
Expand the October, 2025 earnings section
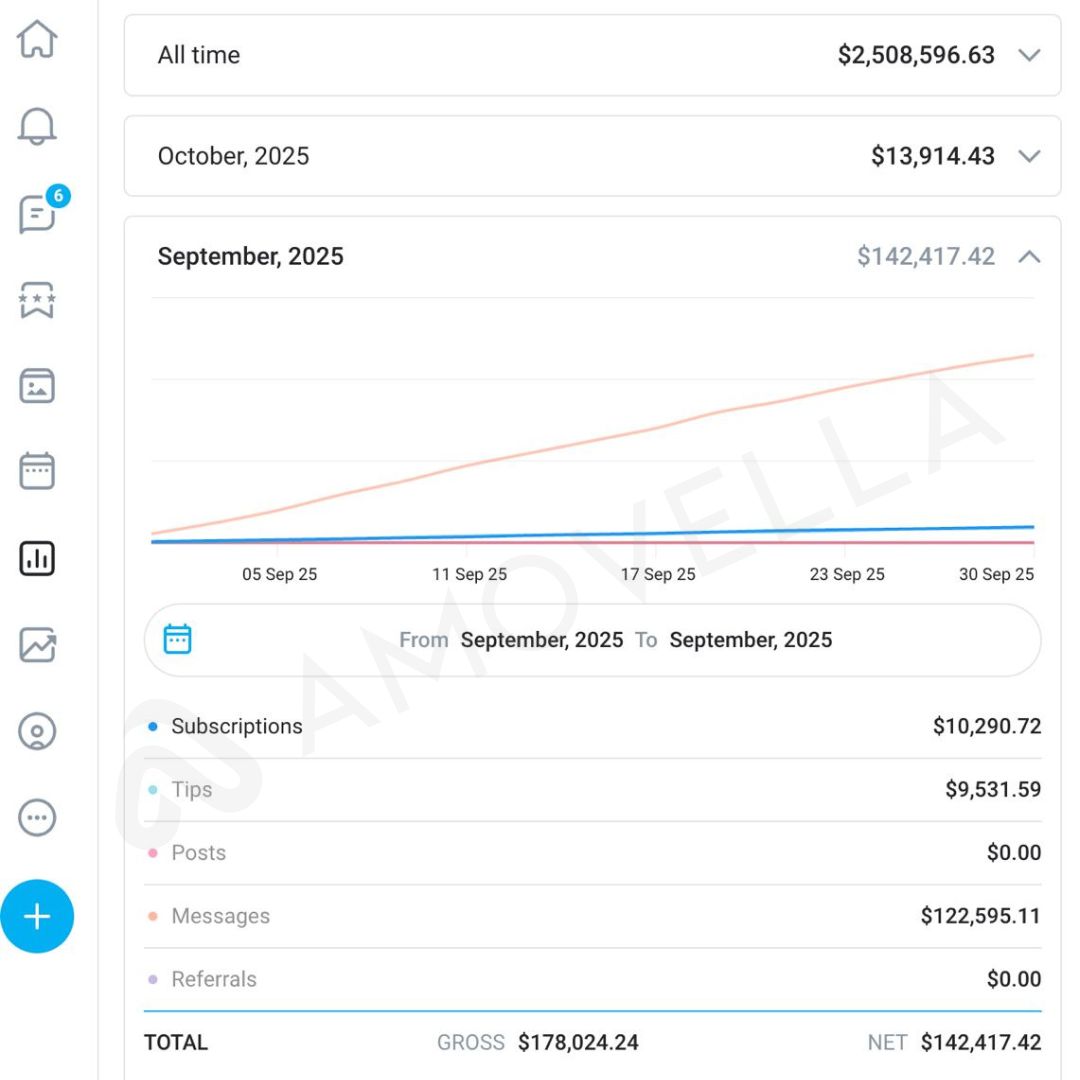[x=1029, y=156]
